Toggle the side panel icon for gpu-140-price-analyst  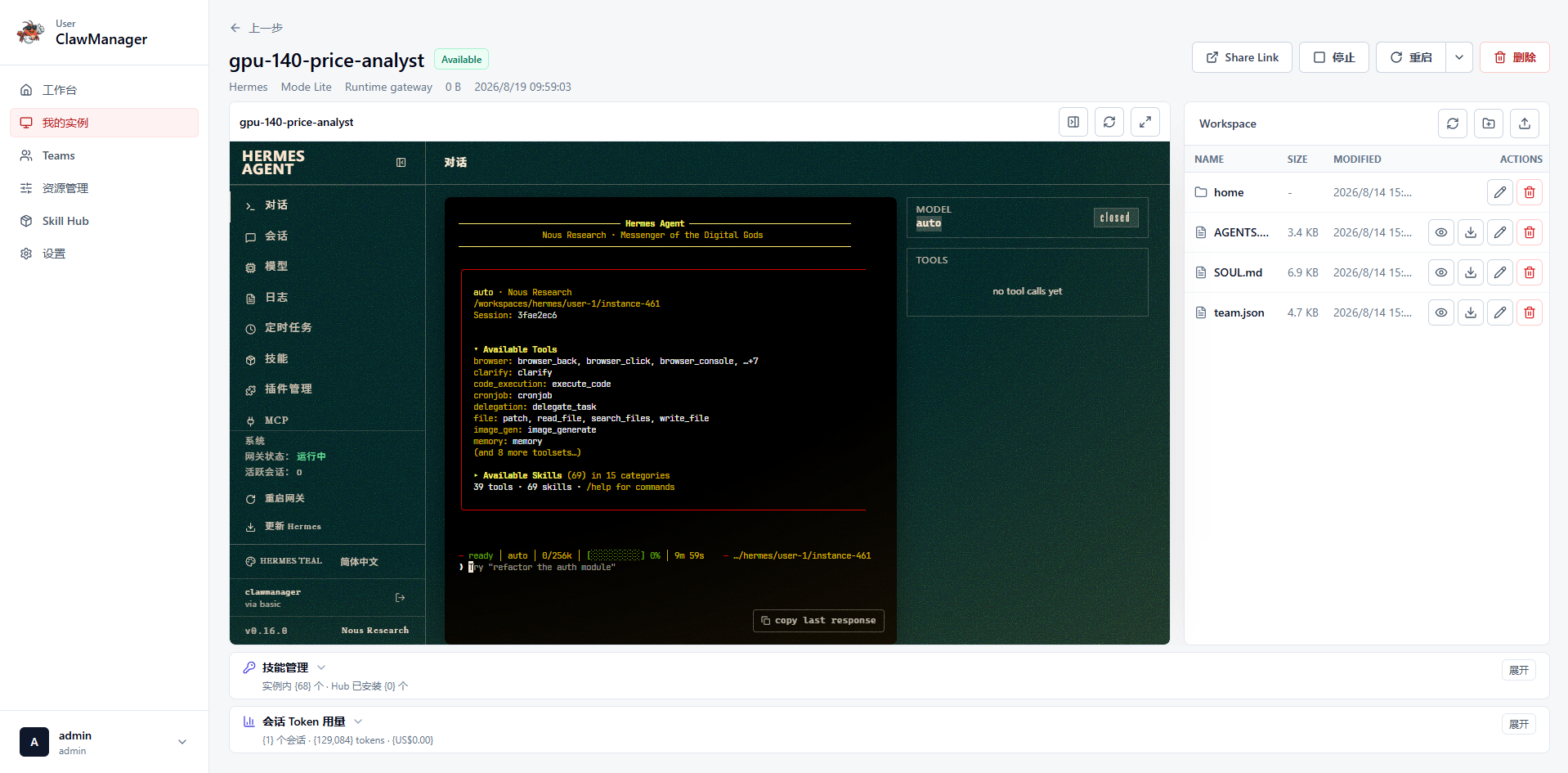click(1073, 122)
